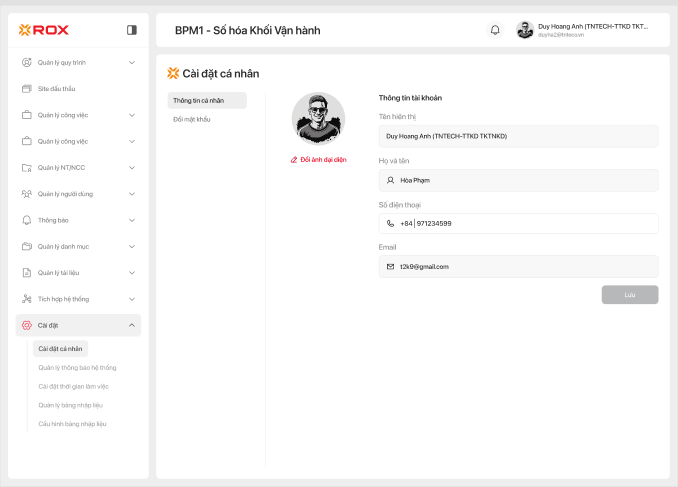The width and height of the screenshot is (678, 487).
Task: Click the Quản lý quy trình icon
Action: (27, 62)
